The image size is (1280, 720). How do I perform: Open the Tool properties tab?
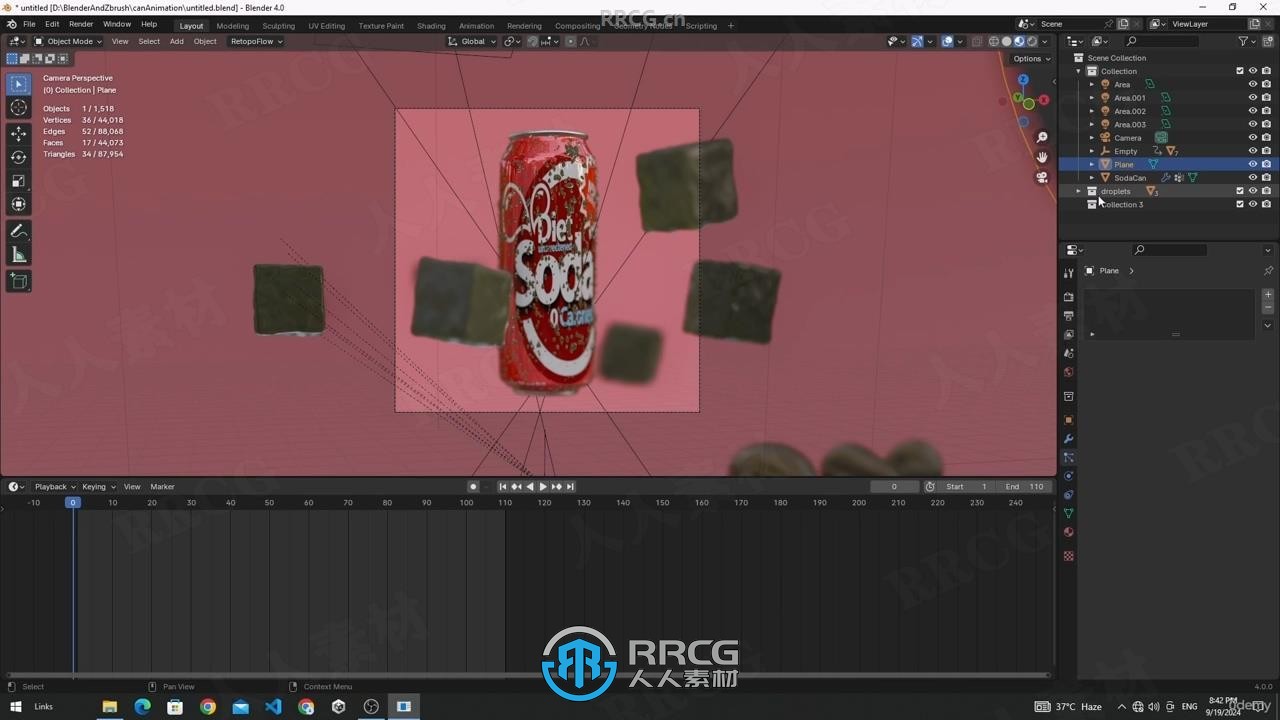1068,273
